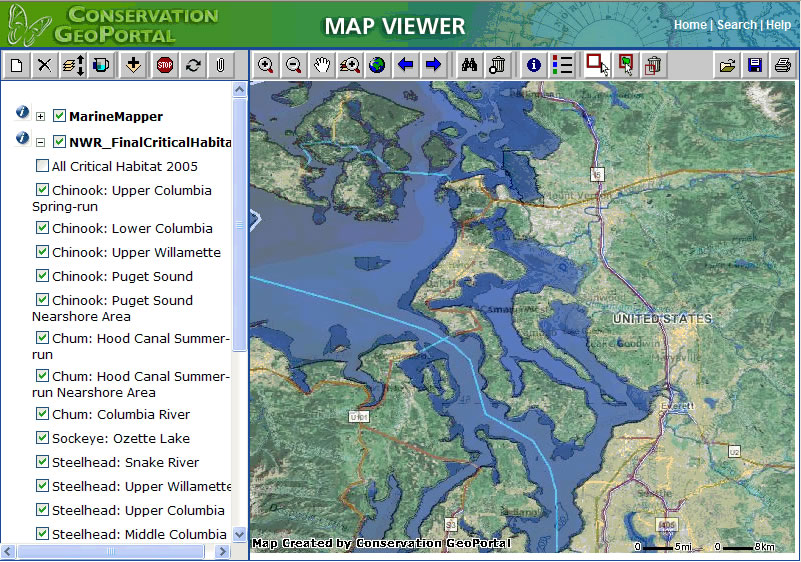The height and width of the screenshot is (562, 801).
Task: Click the refresh map icon
Action: click(193, 65)
